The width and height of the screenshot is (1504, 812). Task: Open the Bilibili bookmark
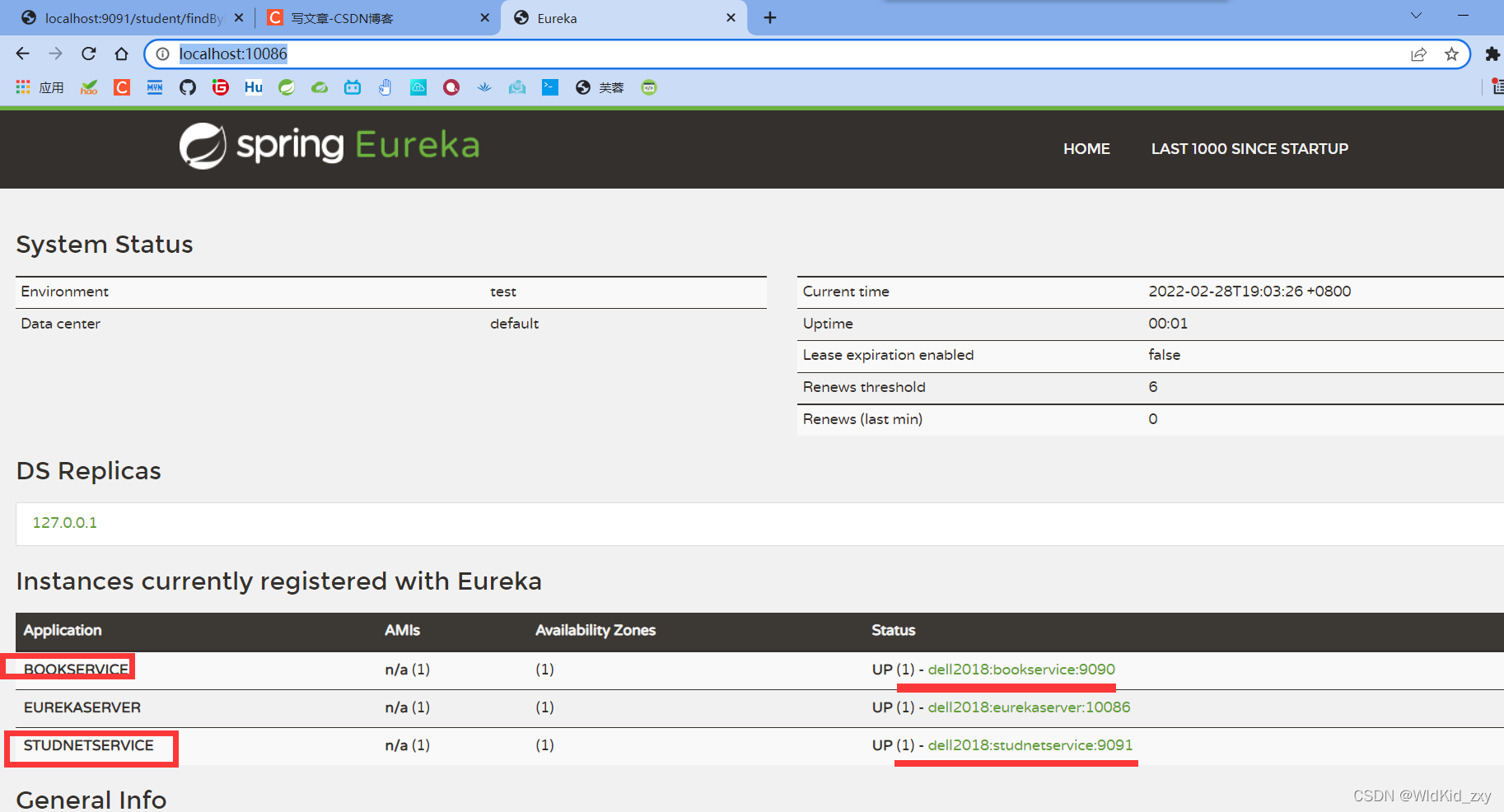[x=353, y=87]
